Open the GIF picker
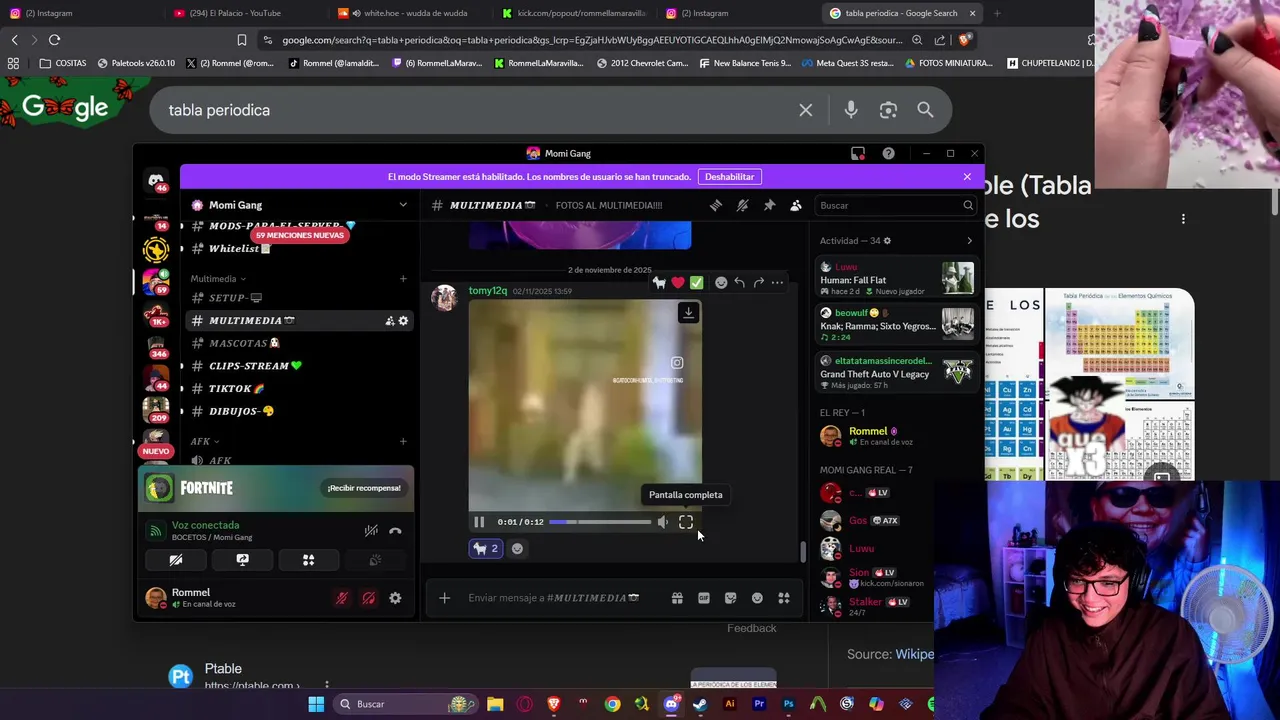 (704, 598)
